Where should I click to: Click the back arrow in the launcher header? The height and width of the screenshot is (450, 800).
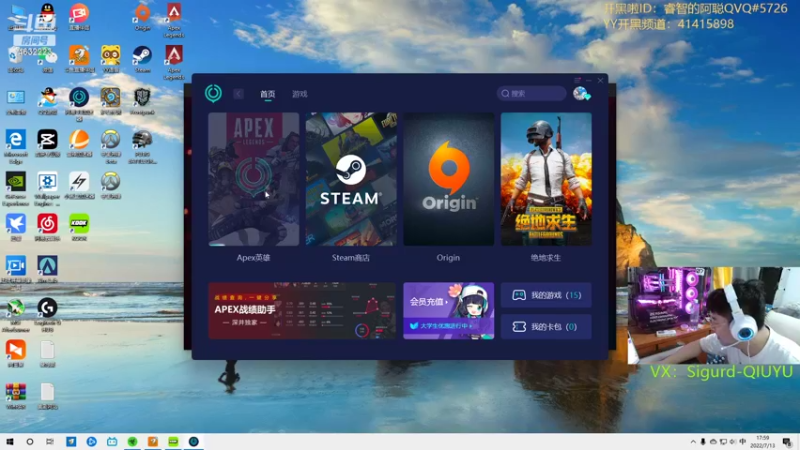(x=238, y=94)
